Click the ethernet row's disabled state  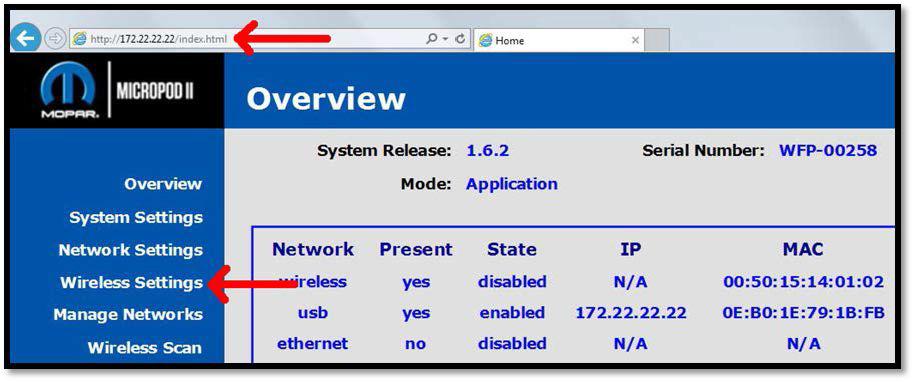click(x=512, y=344)
